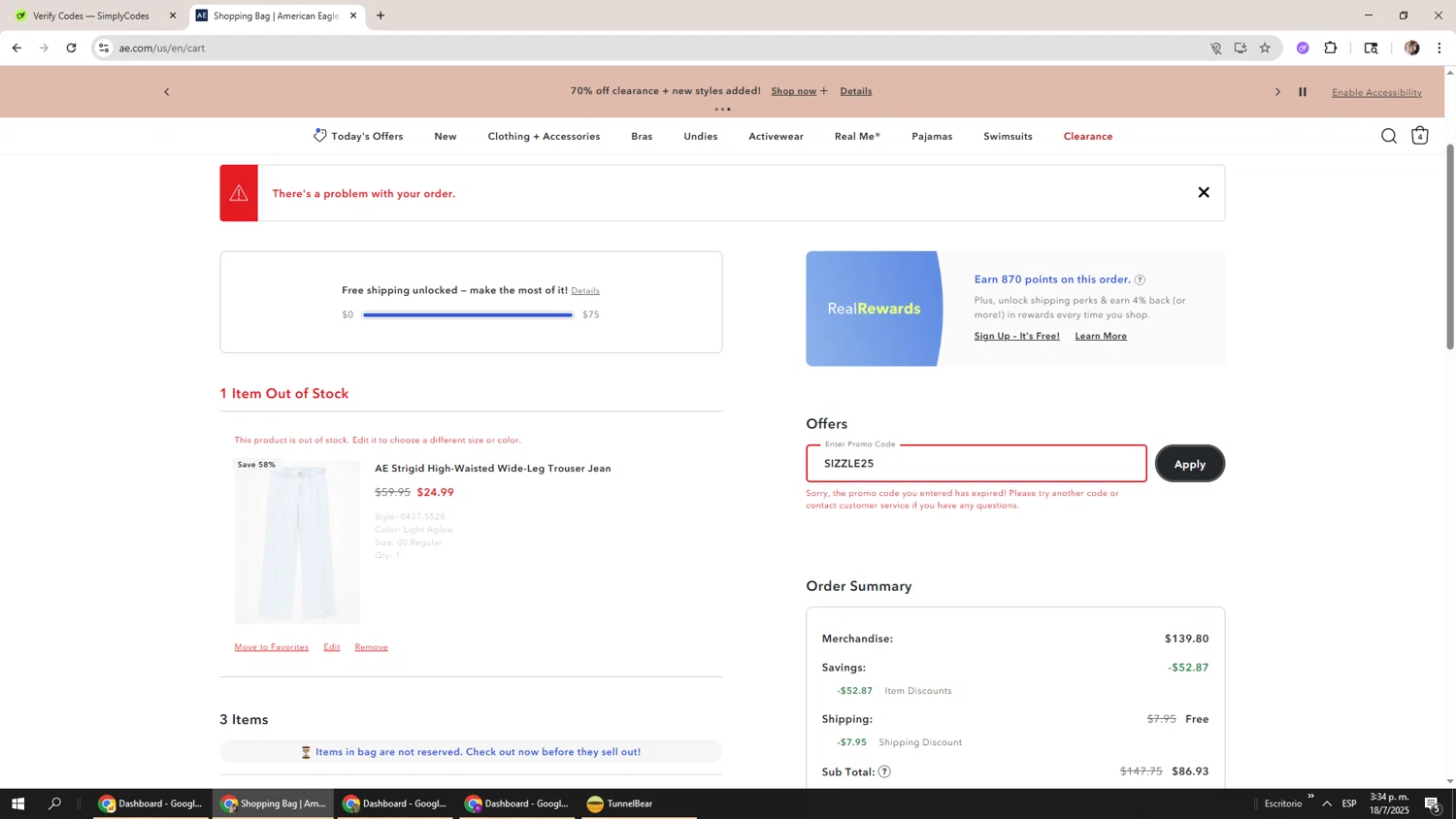Open AE Strigid High-Waisted Wide-Leg Trouser Jean title
This screenshot has height=819, width=1456.
click(x=493, y=469)
